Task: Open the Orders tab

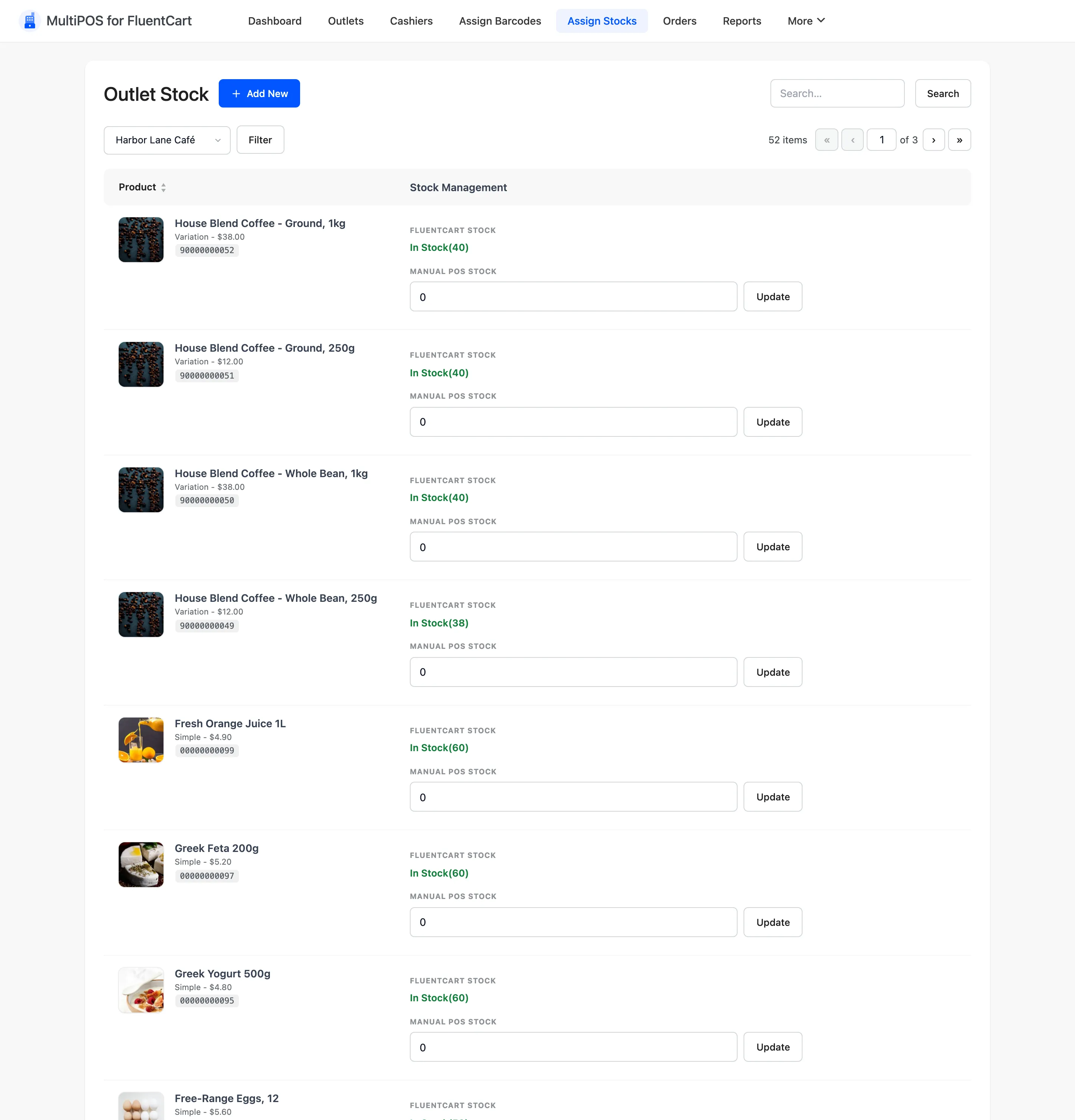Action: tap(679, 21)
